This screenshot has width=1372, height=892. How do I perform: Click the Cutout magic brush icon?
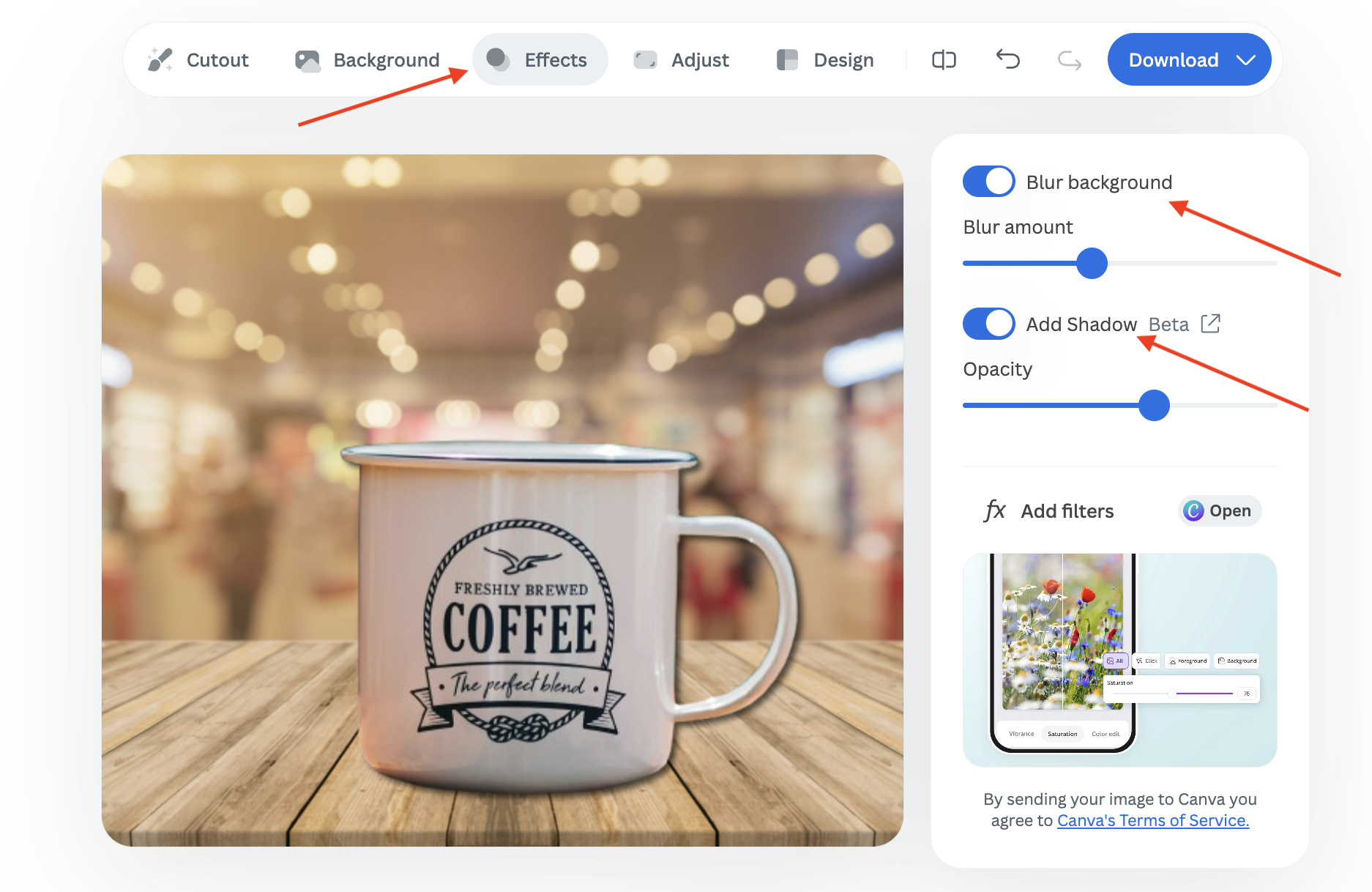pyautogui.click(x=160, y=60)
